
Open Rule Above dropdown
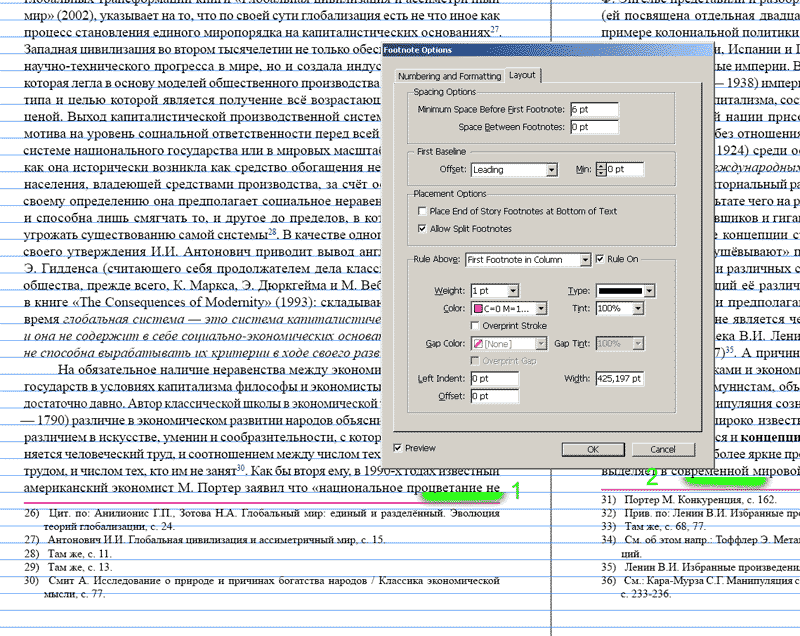coord(528,260)
